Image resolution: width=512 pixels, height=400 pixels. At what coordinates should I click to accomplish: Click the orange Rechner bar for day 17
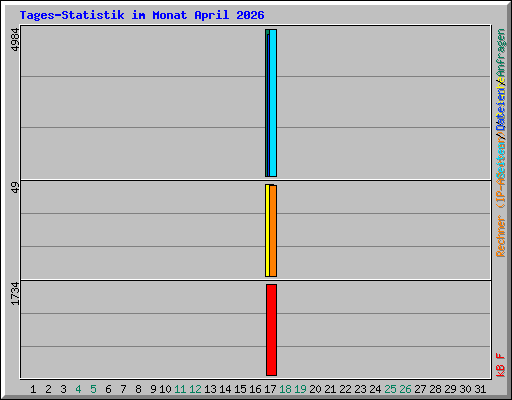pyautogui.click(x=273, y=231)
